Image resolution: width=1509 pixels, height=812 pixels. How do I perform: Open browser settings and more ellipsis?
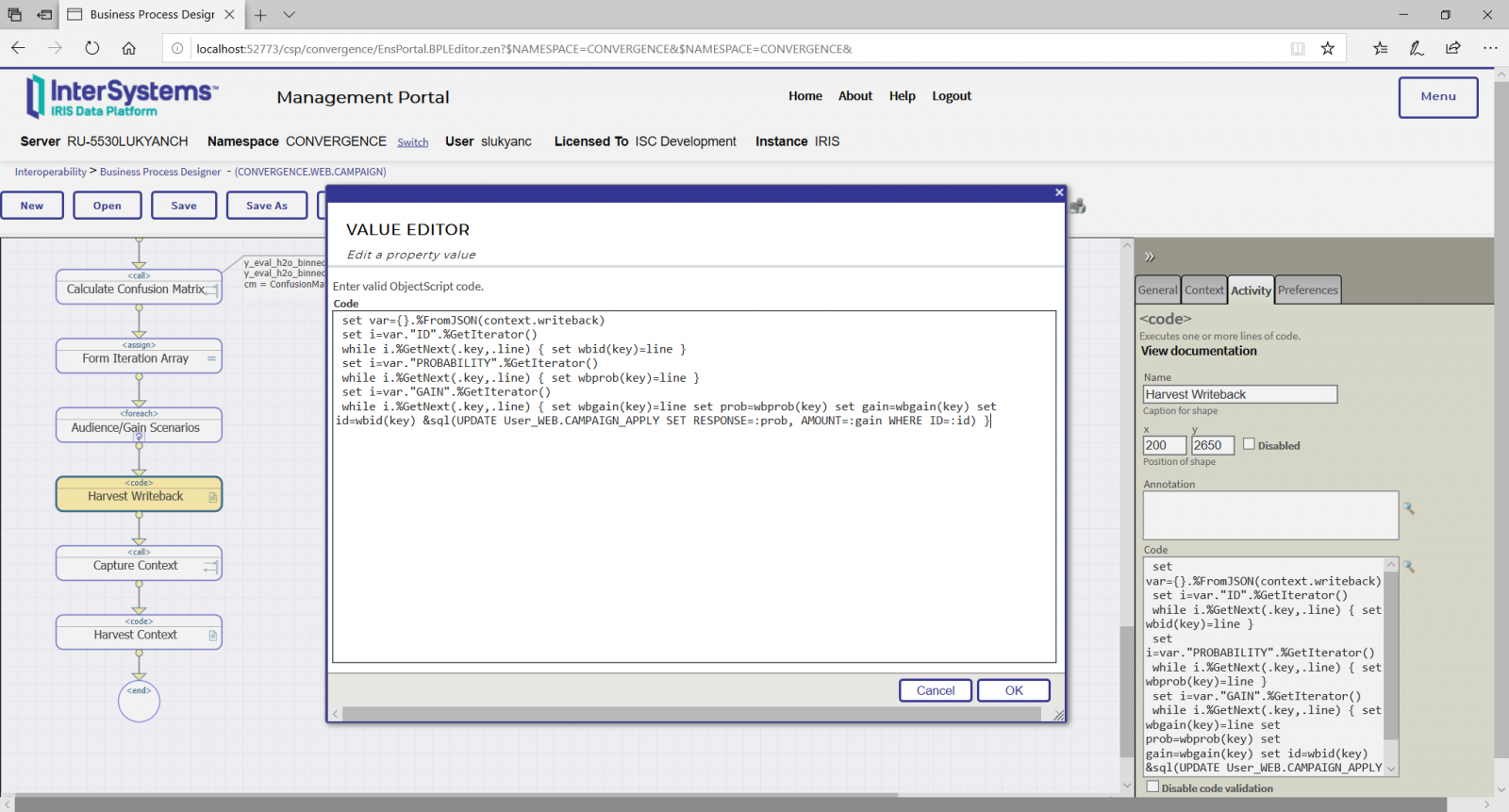click(x=1490, y=48)
